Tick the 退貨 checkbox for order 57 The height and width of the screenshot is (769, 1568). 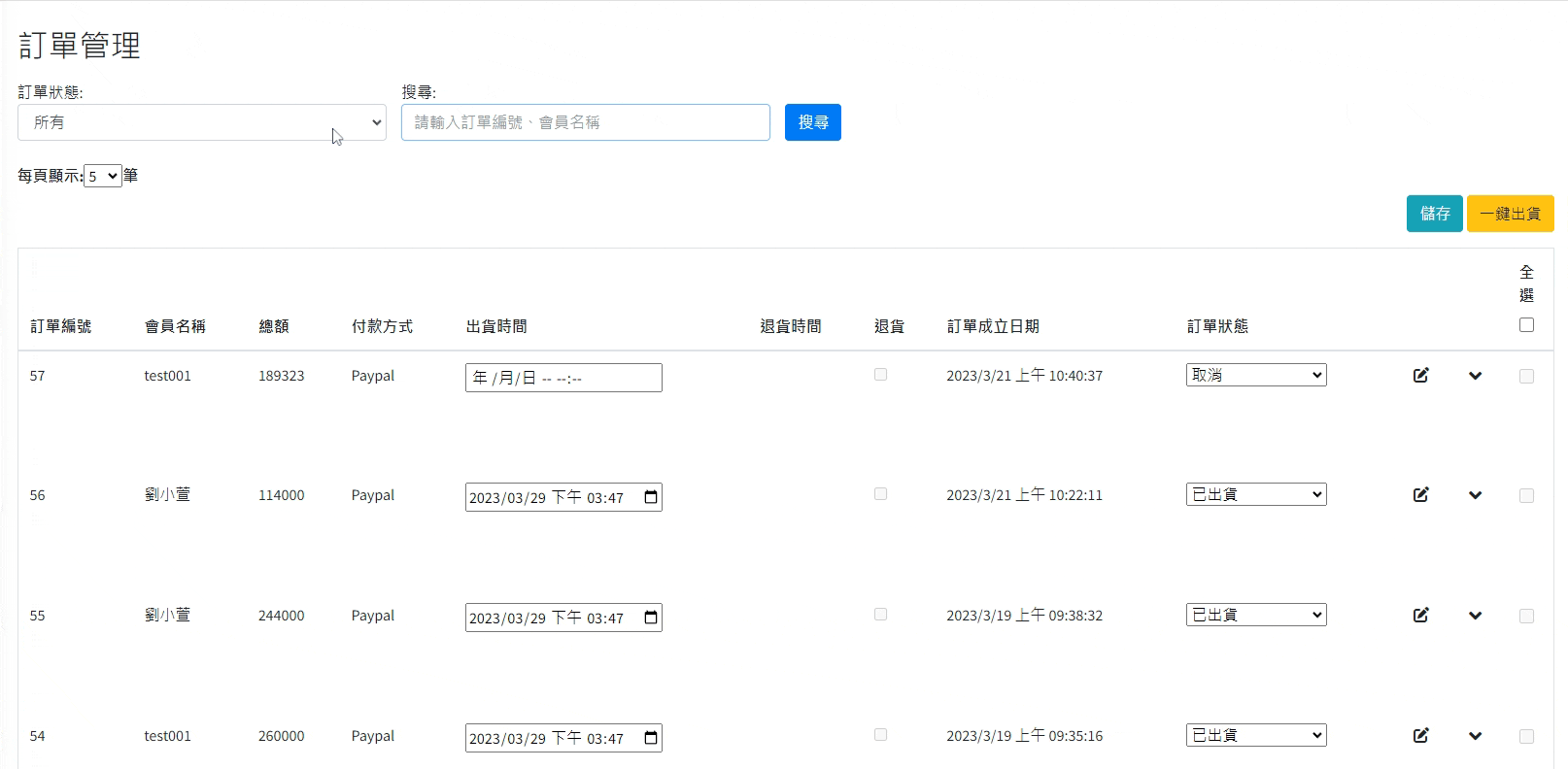(880, 374)
